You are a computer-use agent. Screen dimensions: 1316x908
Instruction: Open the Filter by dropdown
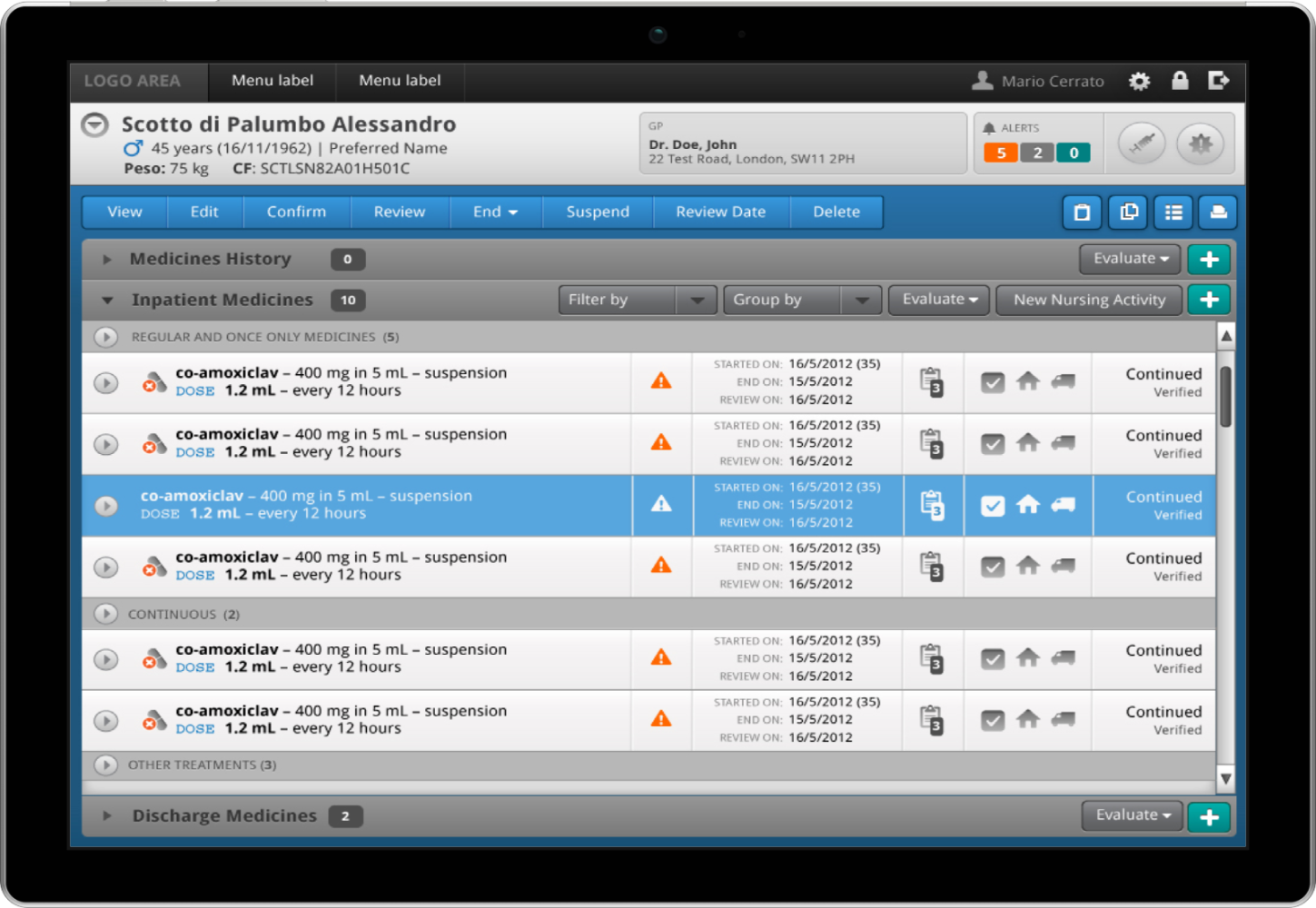[x=638, y=300]
